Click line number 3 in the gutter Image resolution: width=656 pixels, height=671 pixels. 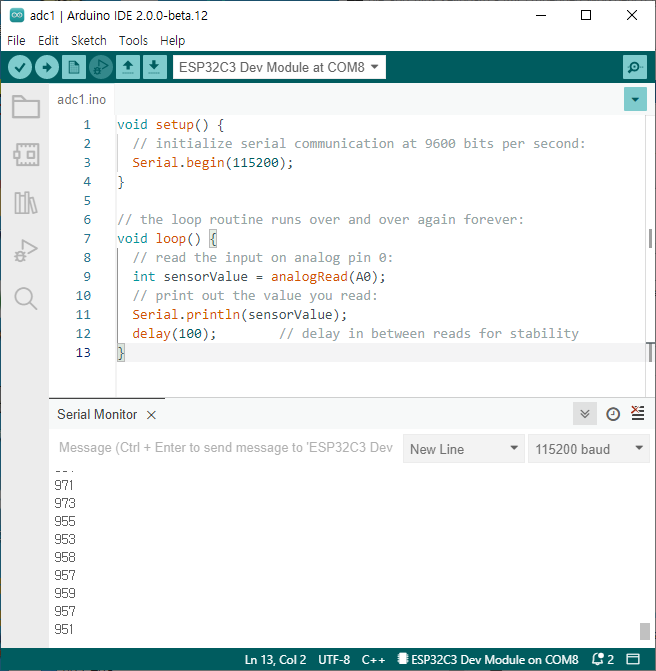(87, 163)
